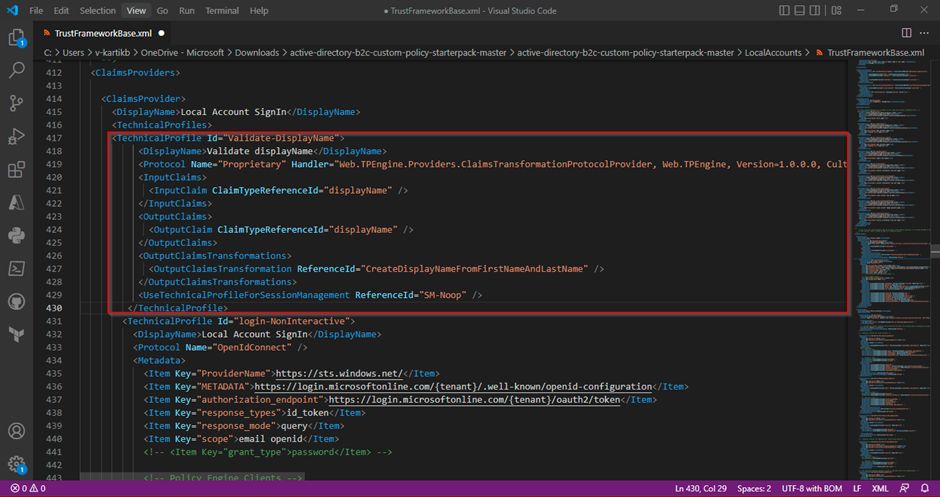The image size is (940, 497).
Task: Open the Terraform icon in activity bar
Action: 16,335
